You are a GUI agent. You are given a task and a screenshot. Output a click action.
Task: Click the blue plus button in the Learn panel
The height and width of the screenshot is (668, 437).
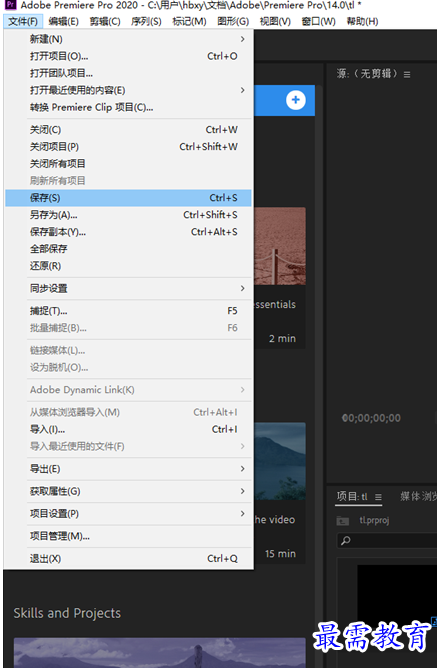point(296,100)
